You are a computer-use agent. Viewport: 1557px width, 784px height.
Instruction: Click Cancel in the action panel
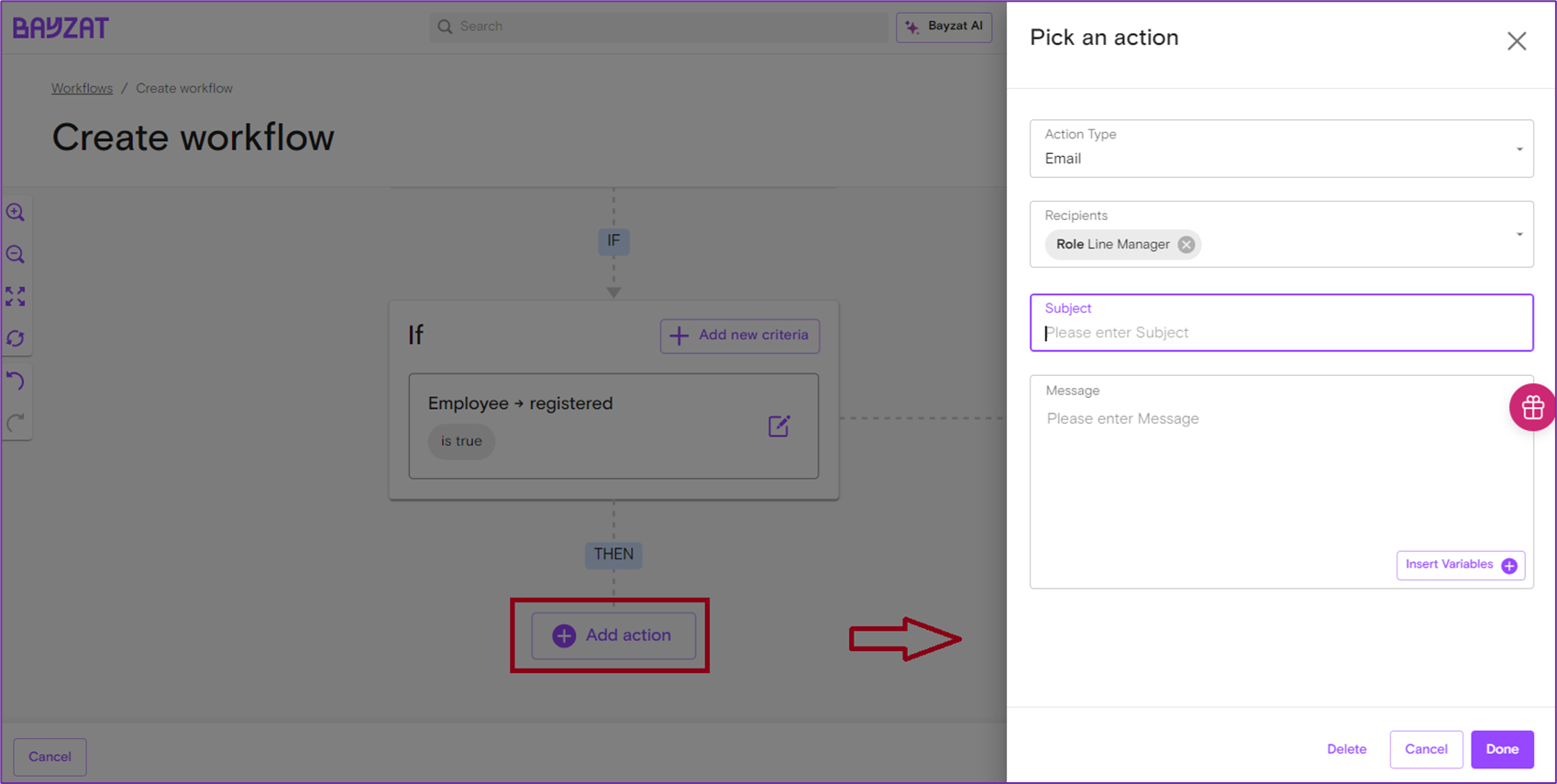[x=1425, y=749]
